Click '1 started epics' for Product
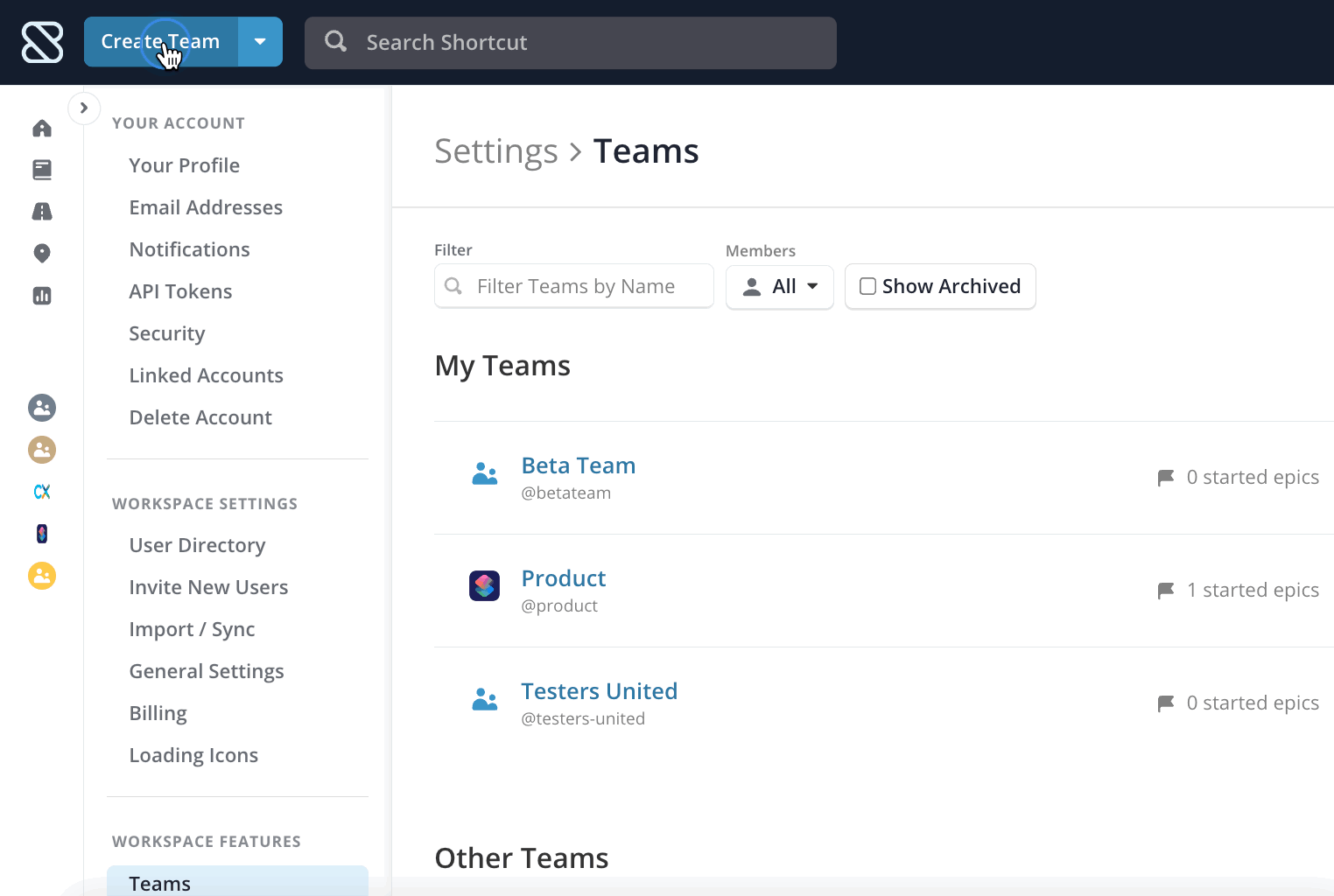The height and width of the screenshot is (896, 1334). point(1253,590)
